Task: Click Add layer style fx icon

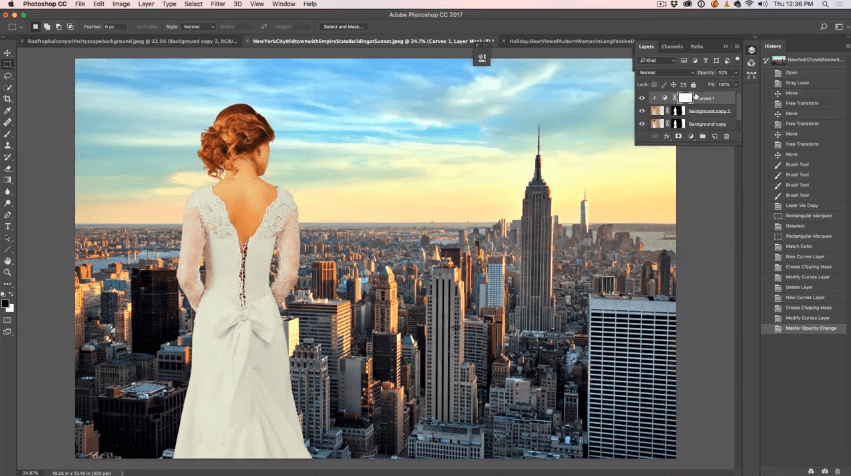Action: pos(666,137)
